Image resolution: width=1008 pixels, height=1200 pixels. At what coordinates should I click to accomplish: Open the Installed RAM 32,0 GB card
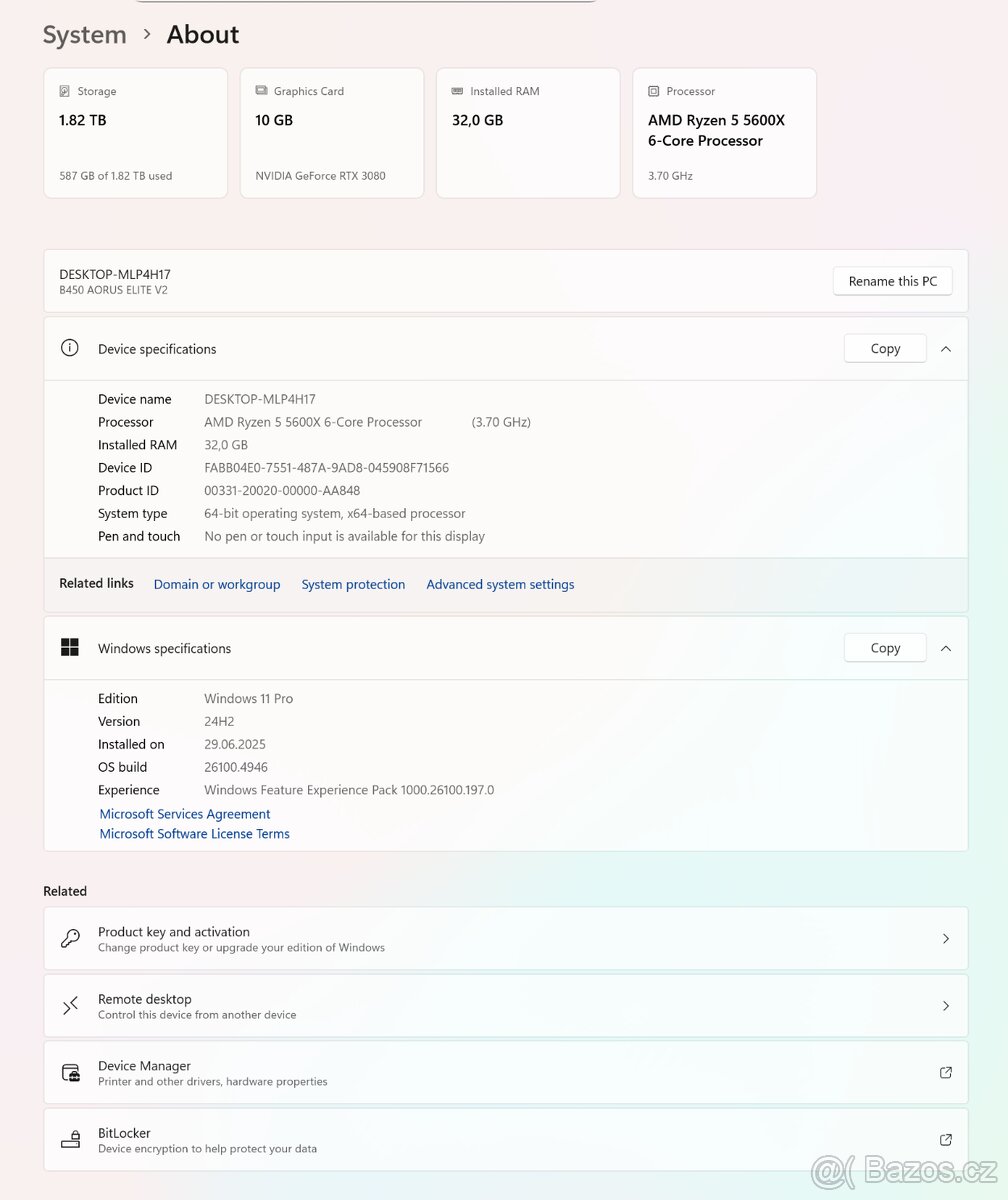coord(528,133)
